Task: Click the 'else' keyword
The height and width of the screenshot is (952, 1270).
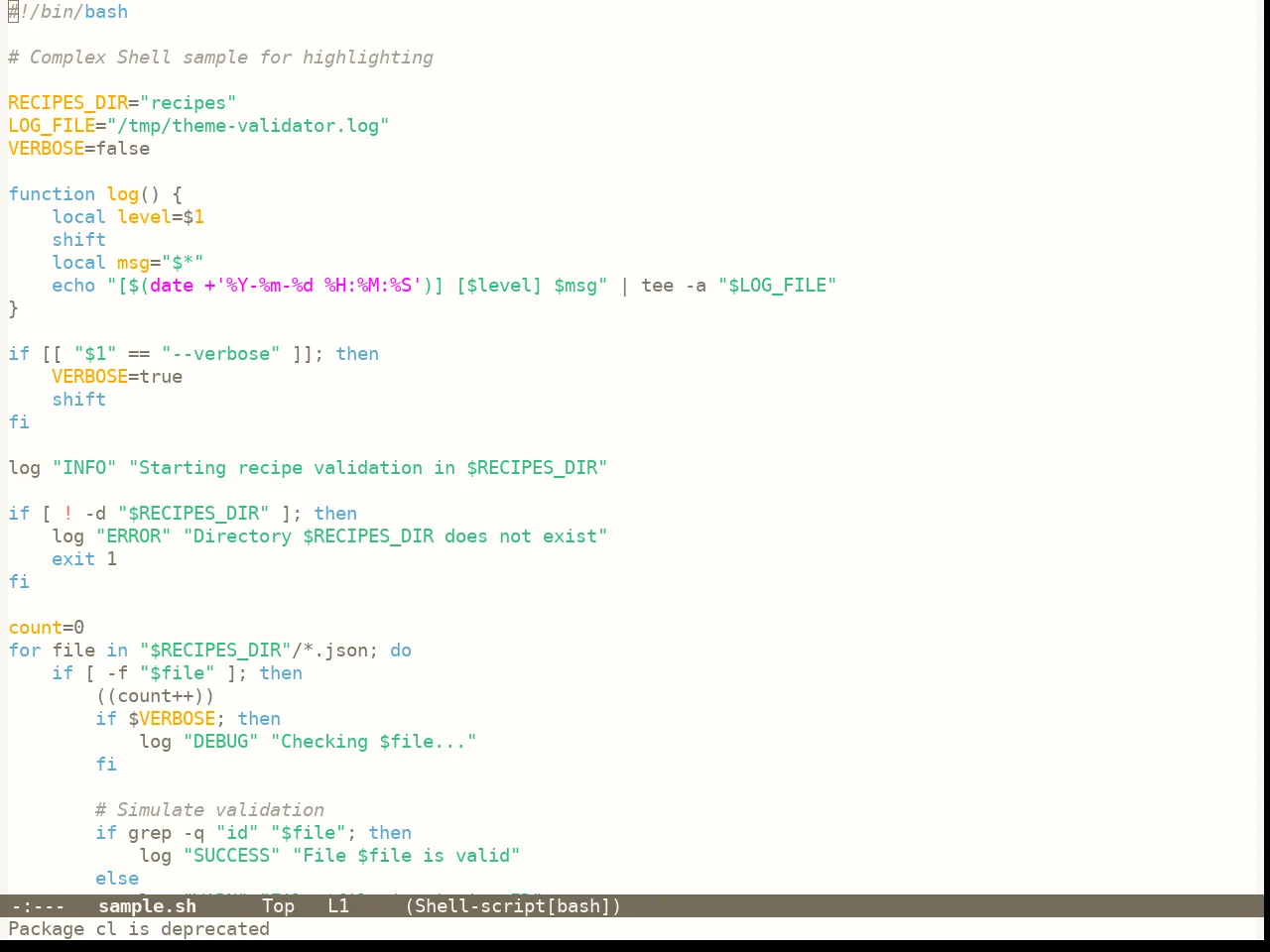Action: click(117, 879)
